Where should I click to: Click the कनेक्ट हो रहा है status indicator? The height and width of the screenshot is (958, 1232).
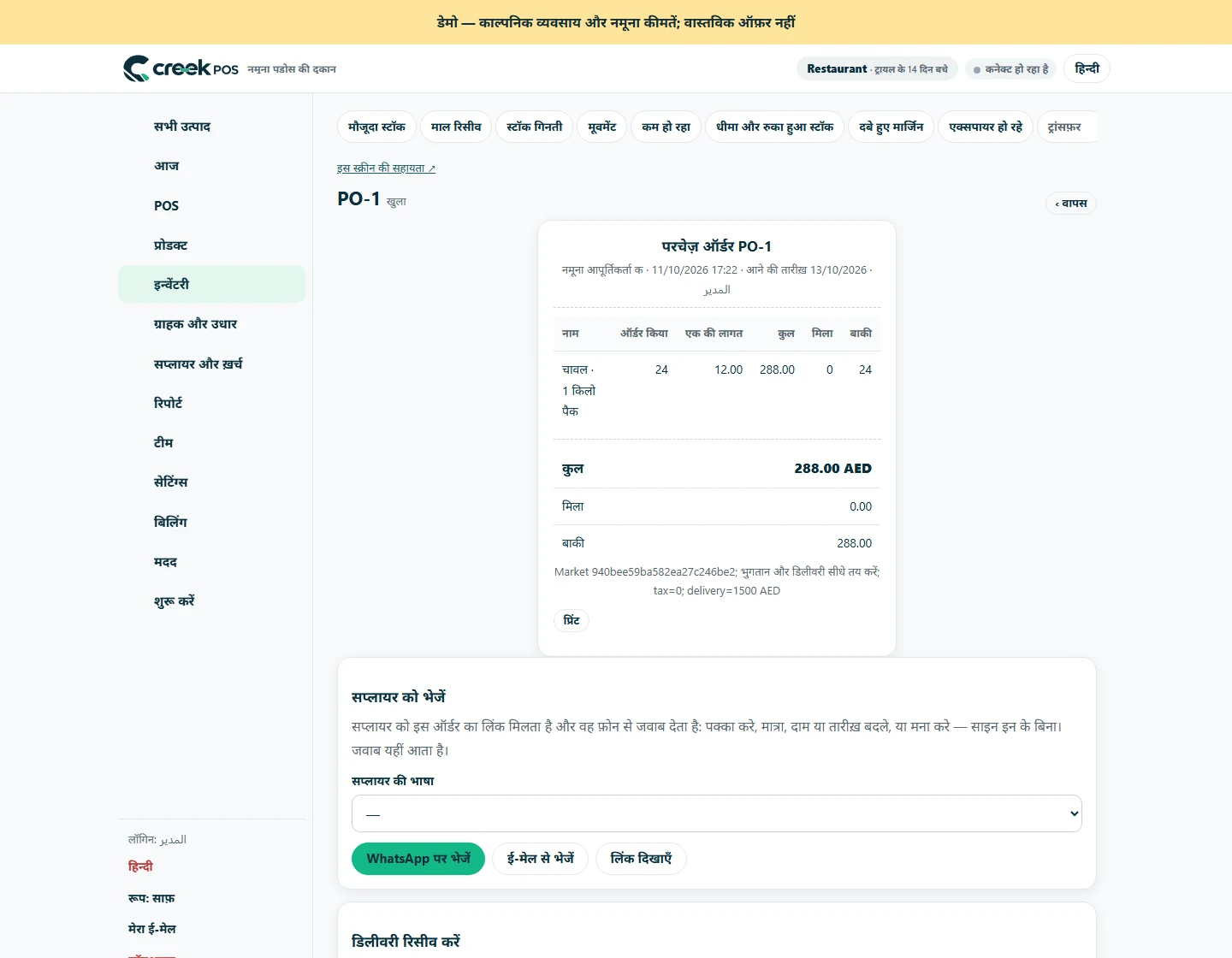pyautogui.click(x=1011, y=69)
